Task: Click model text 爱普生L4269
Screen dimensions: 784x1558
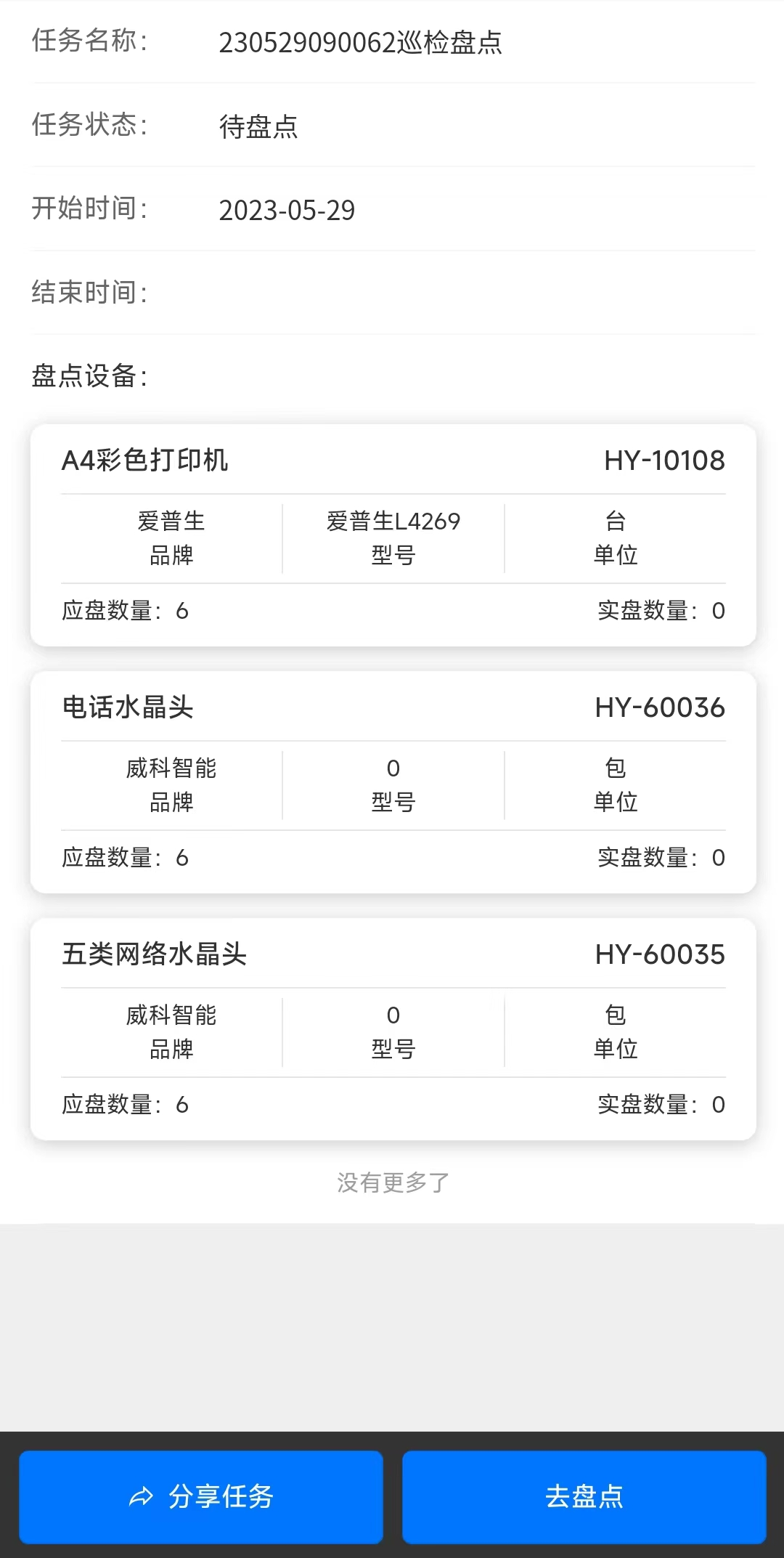Action: click(x=393, y=522)
